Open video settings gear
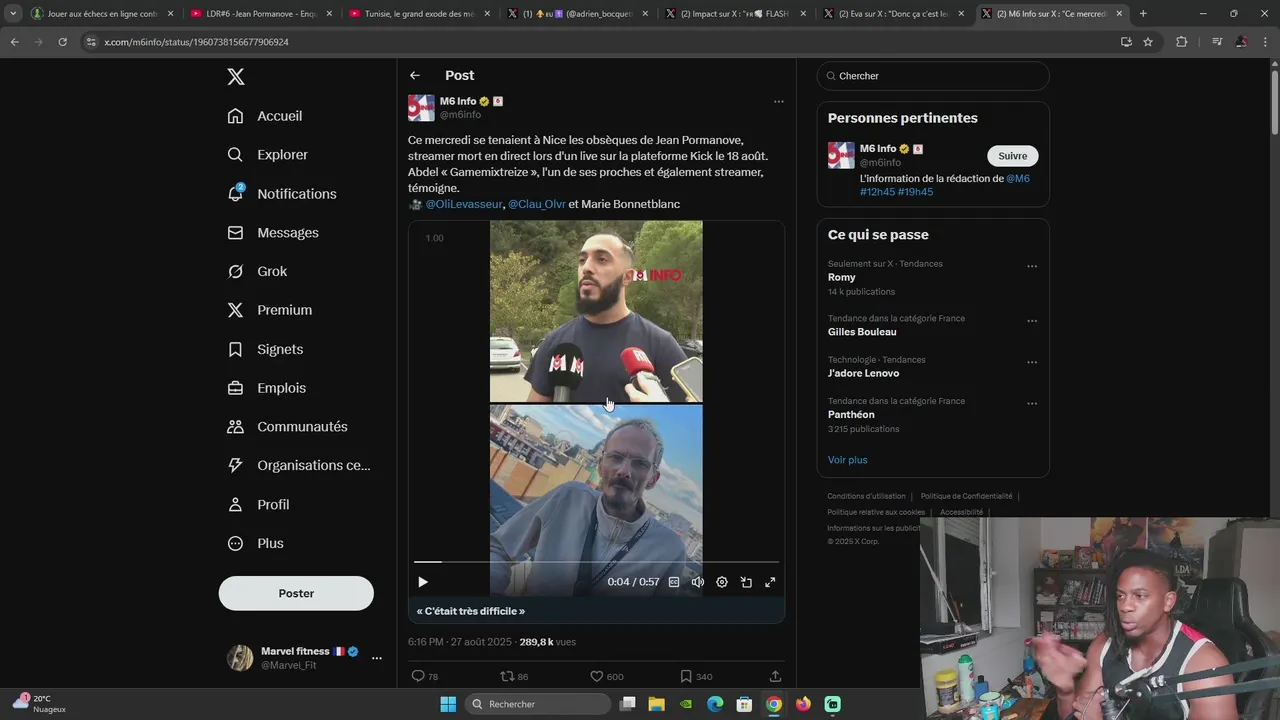This screenshot has height=720, width=1280. pos(722,582)
